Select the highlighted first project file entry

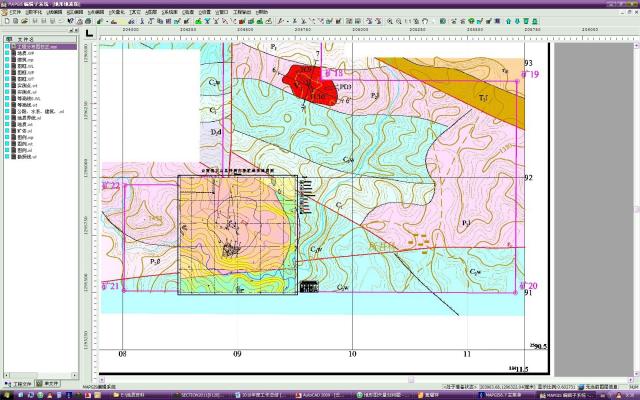pyautogui.click(x=38, y=47)
